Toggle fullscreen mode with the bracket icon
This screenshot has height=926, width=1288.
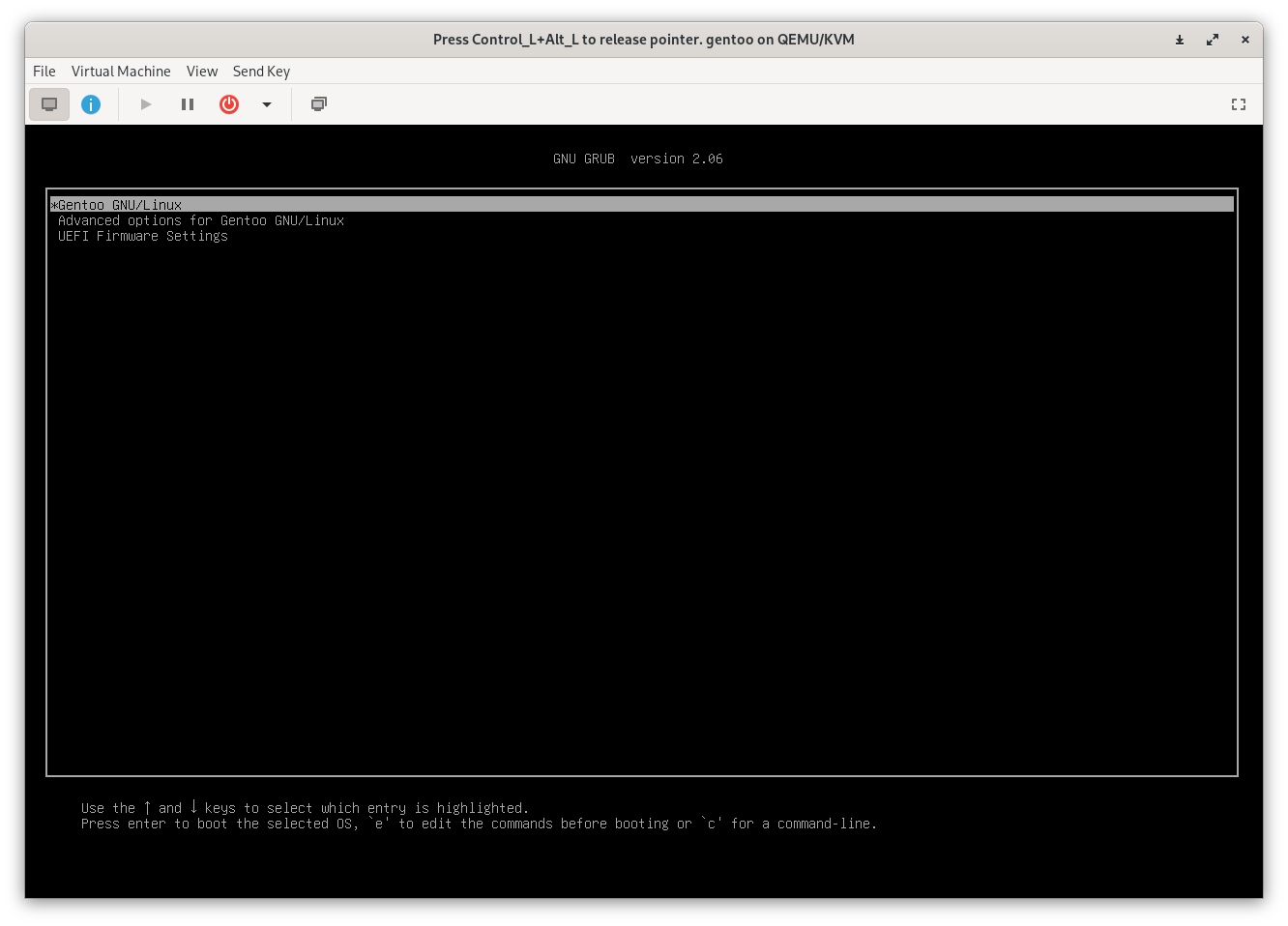pos(1238,103)
